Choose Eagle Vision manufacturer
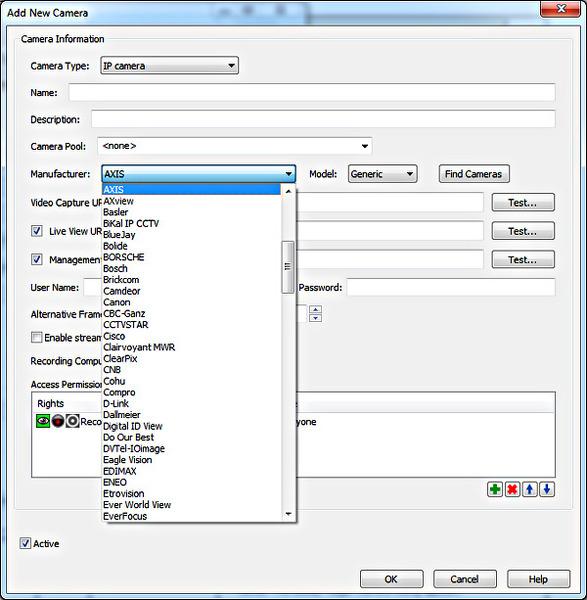587x600 pixels. [191, 460]
